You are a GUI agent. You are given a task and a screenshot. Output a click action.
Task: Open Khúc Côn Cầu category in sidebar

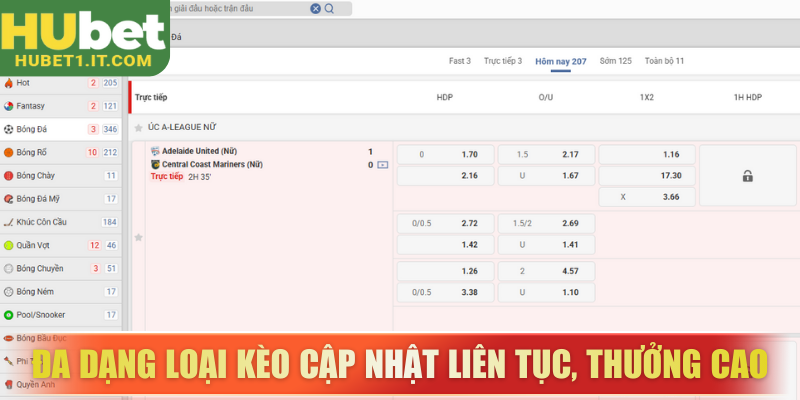(x=61, y=222)
